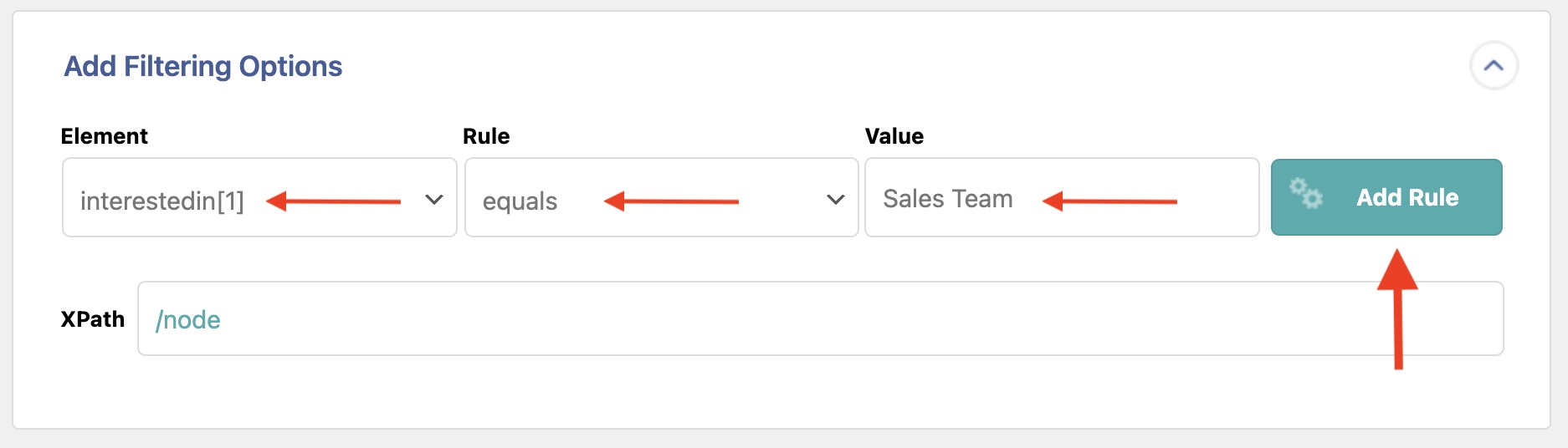
Task: Click the Value field label
Action: pos(894,136)
